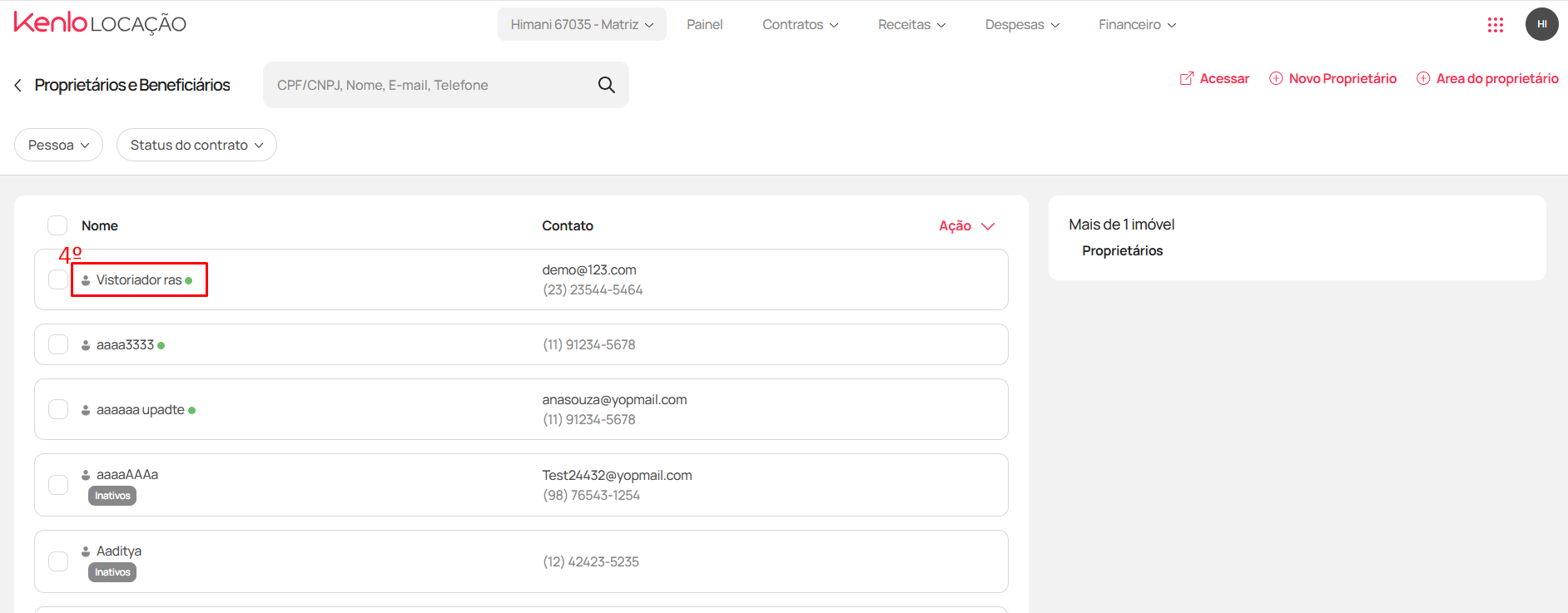Expand the Contratos menu
1568x613 pixels.
click(x=800, y=25)
